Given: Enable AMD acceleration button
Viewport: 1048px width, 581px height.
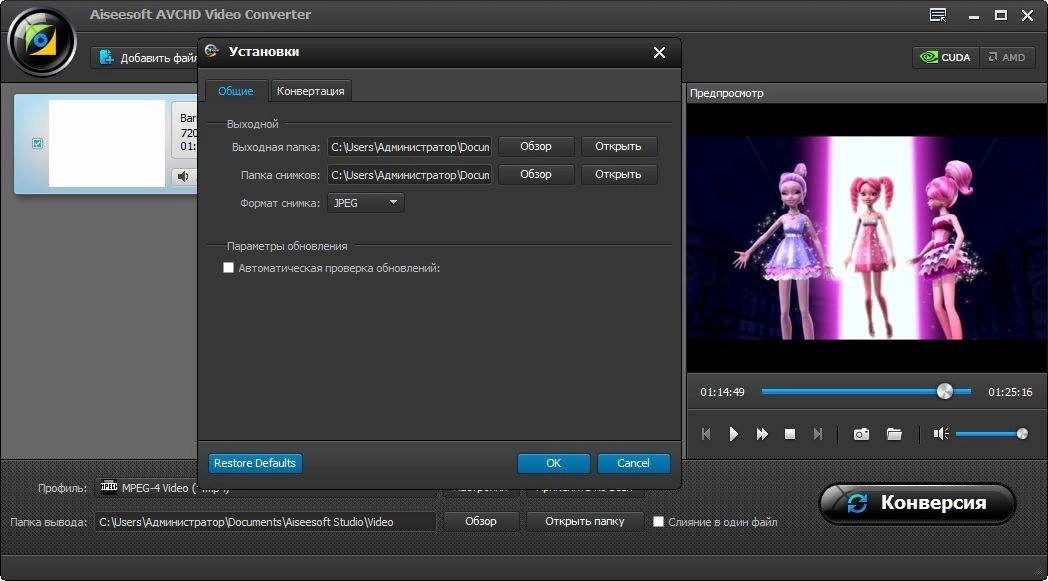Looking at the screenshot, I should 1007,57.
